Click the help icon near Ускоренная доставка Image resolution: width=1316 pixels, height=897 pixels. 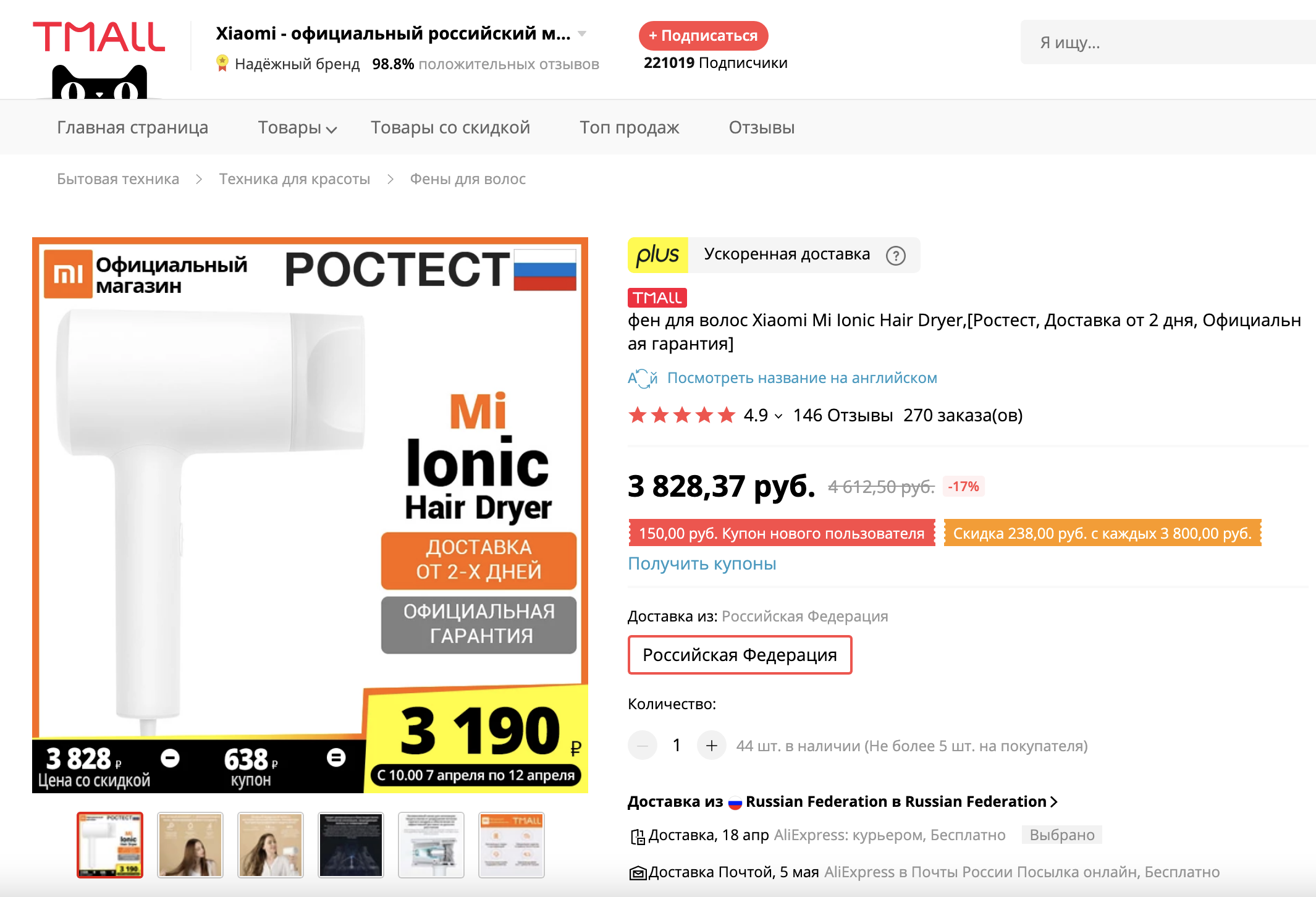895,255
